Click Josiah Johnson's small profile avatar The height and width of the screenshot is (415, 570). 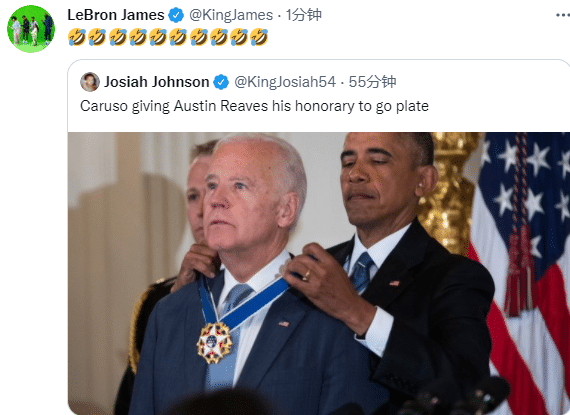[90, 82]
